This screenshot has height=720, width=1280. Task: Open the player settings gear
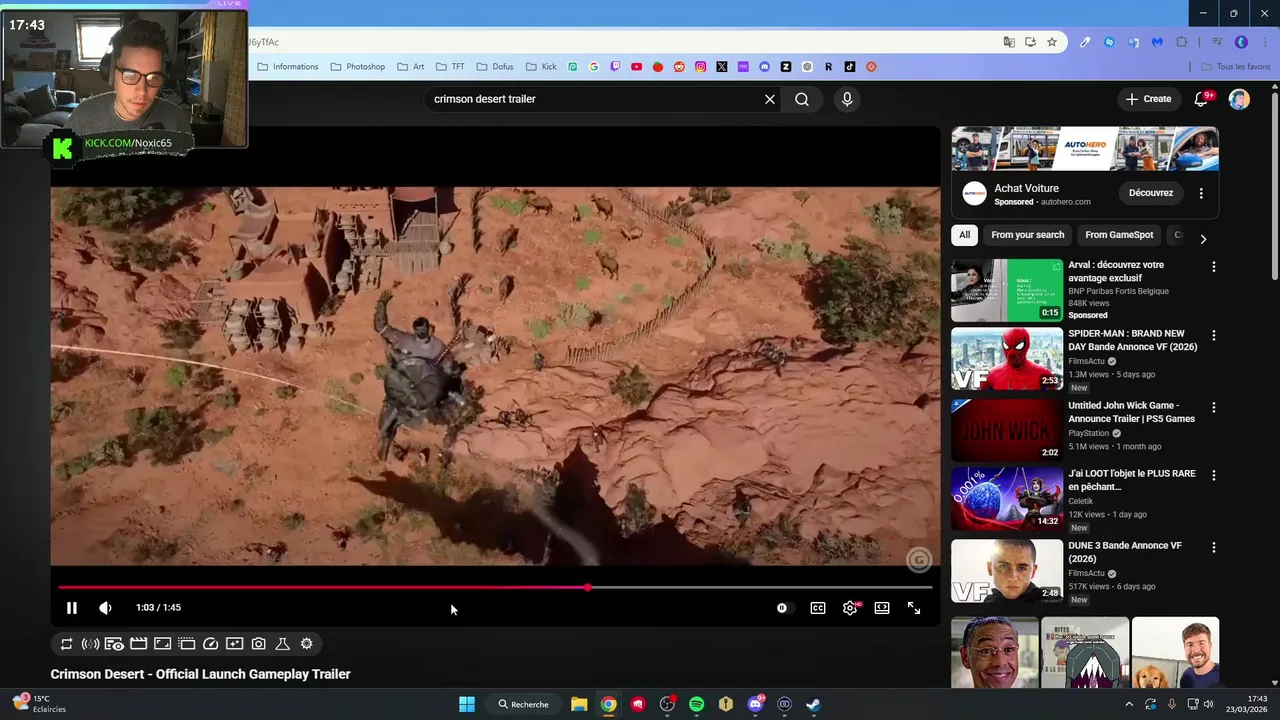[x=850, y=608]
